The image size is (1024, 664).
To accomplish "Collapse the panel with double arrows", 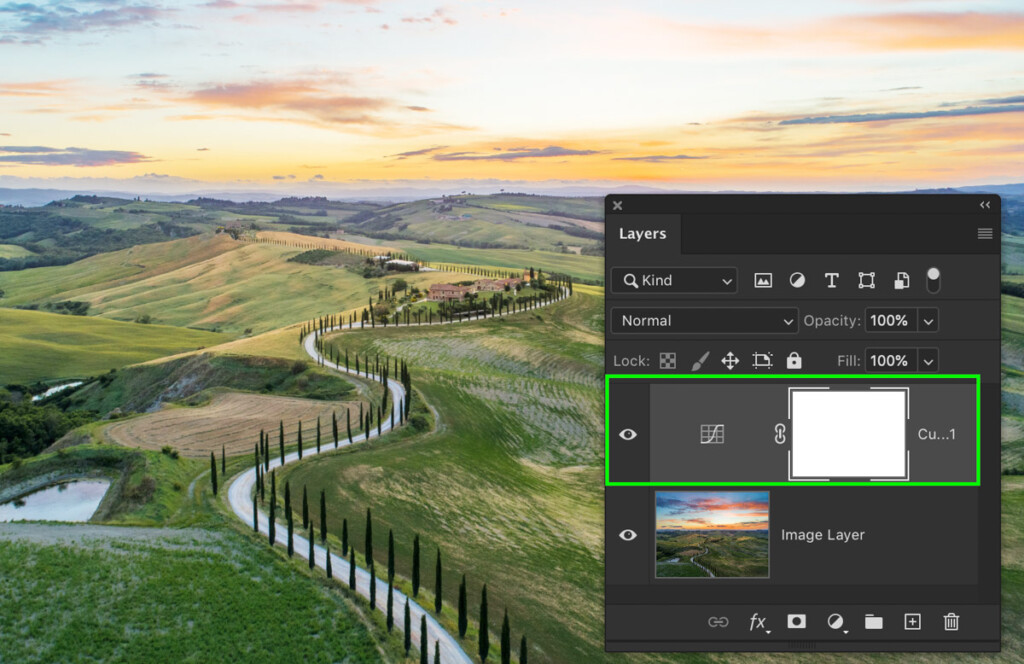I will click(985, 205).
